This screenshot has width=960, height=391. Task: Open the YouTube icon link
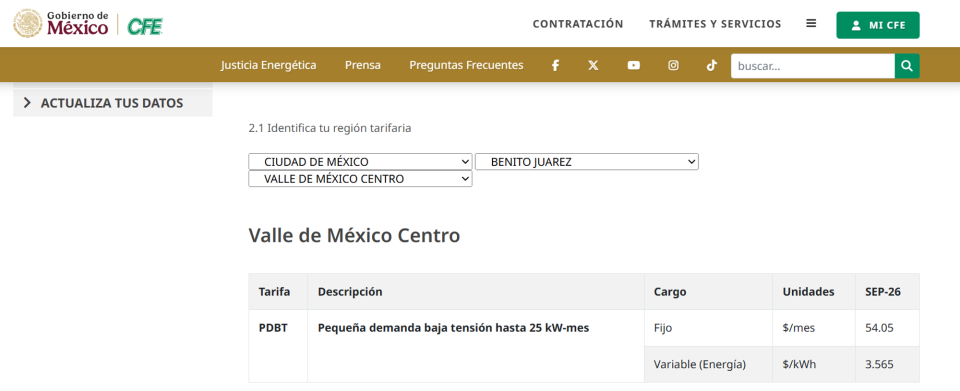pos(634,65)
